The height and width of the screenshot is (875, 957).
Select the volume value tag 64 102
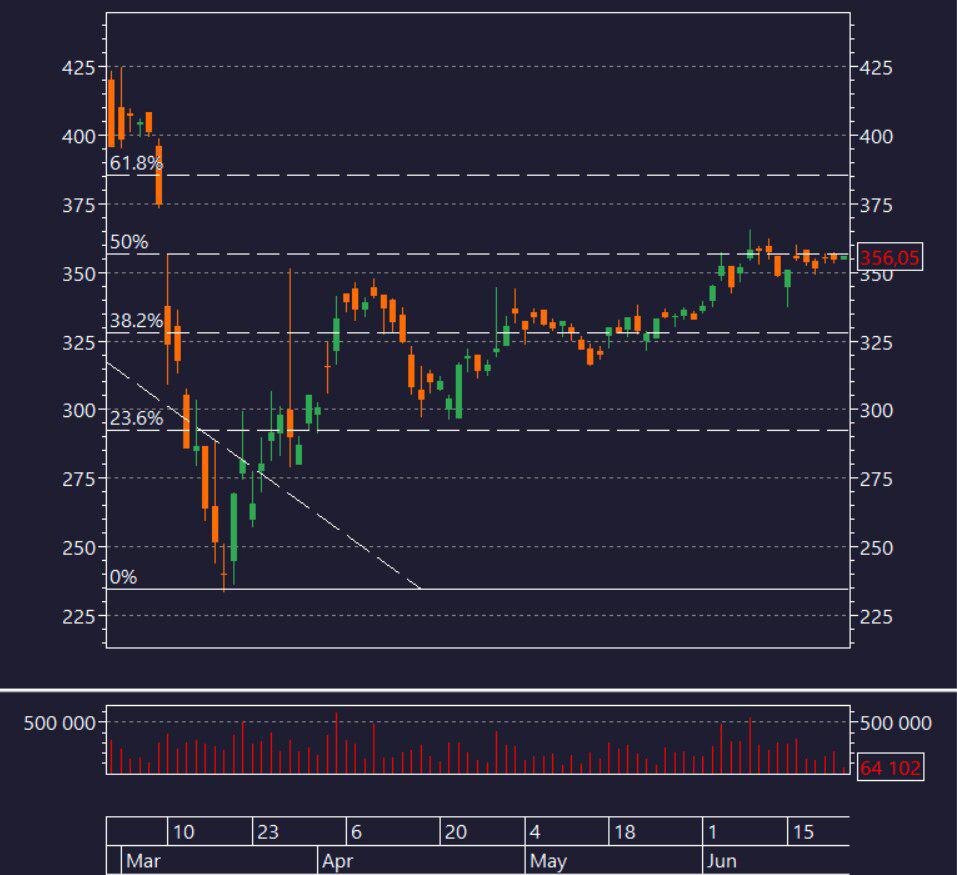pos(890,767)
